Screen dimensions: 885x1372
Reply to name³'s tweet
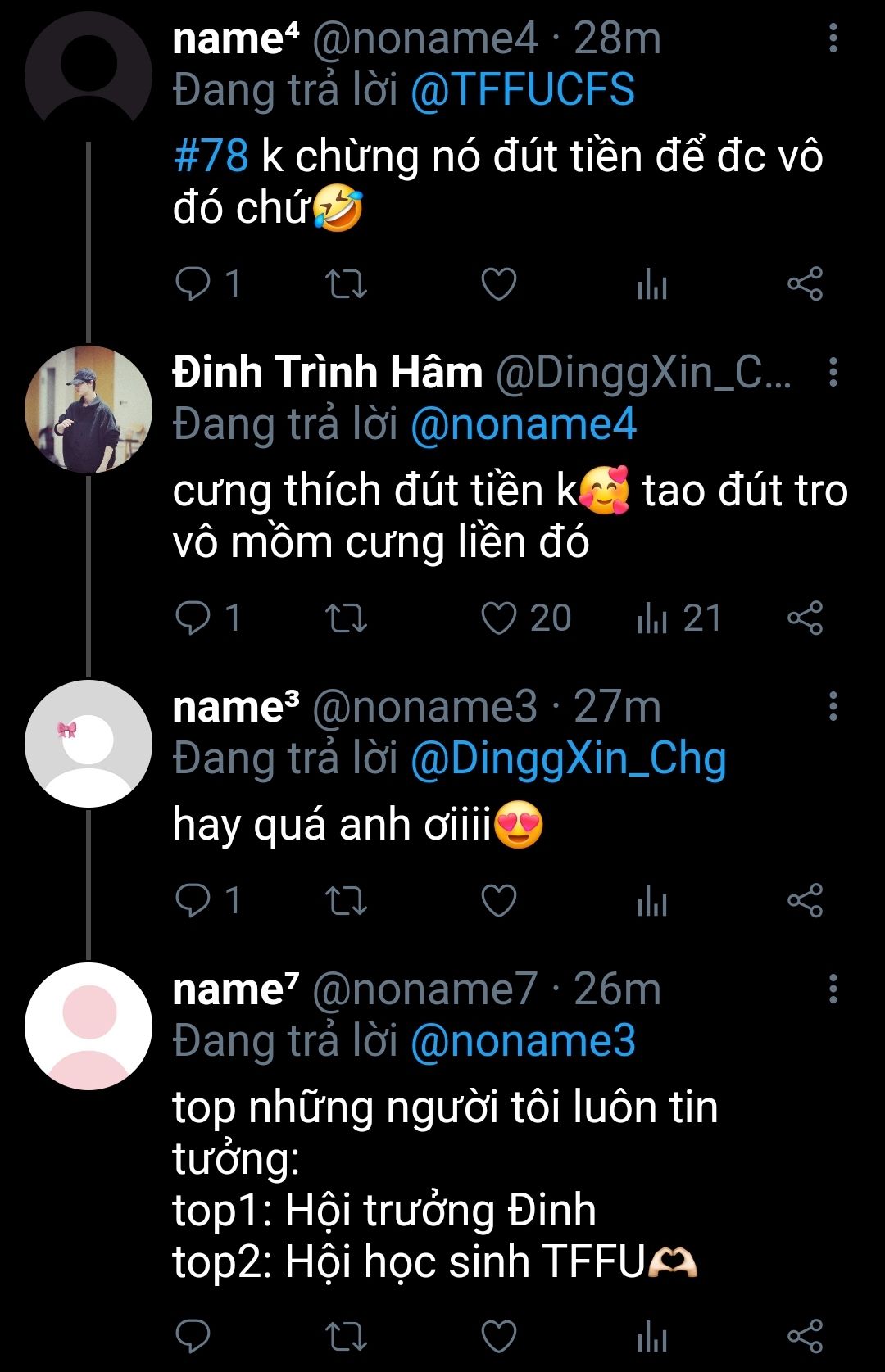(193, 901)
